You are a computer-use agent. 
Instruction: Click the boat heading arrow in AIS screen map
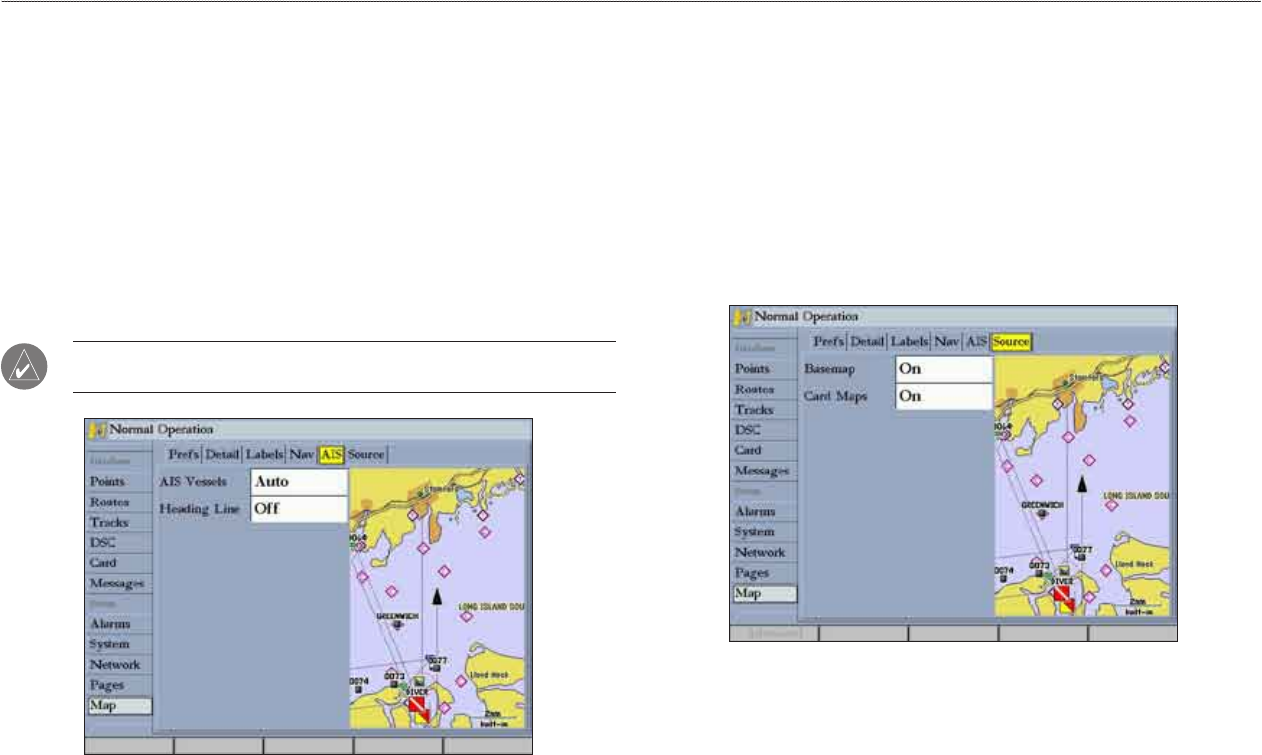[436, 598]
